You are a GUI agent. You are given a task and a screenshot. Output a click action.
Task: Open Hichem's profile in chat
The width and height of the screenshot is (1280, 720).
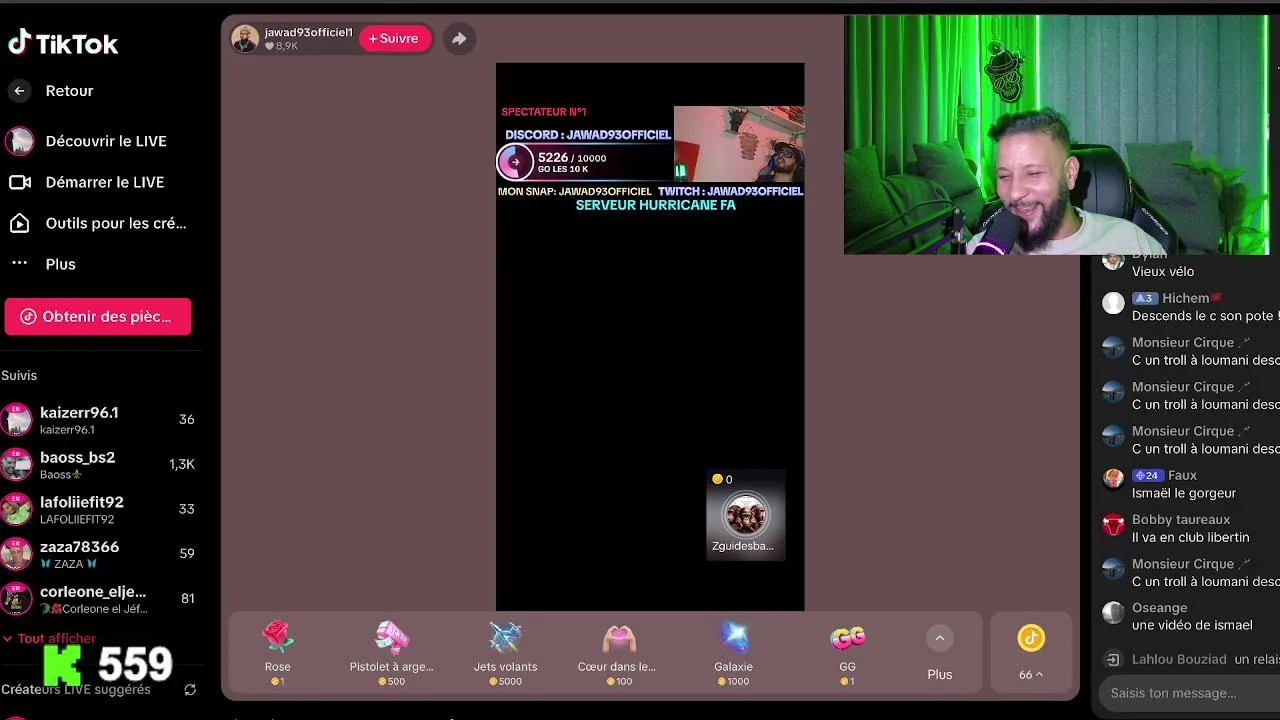pyautogui.click(x=1186, y=298)
